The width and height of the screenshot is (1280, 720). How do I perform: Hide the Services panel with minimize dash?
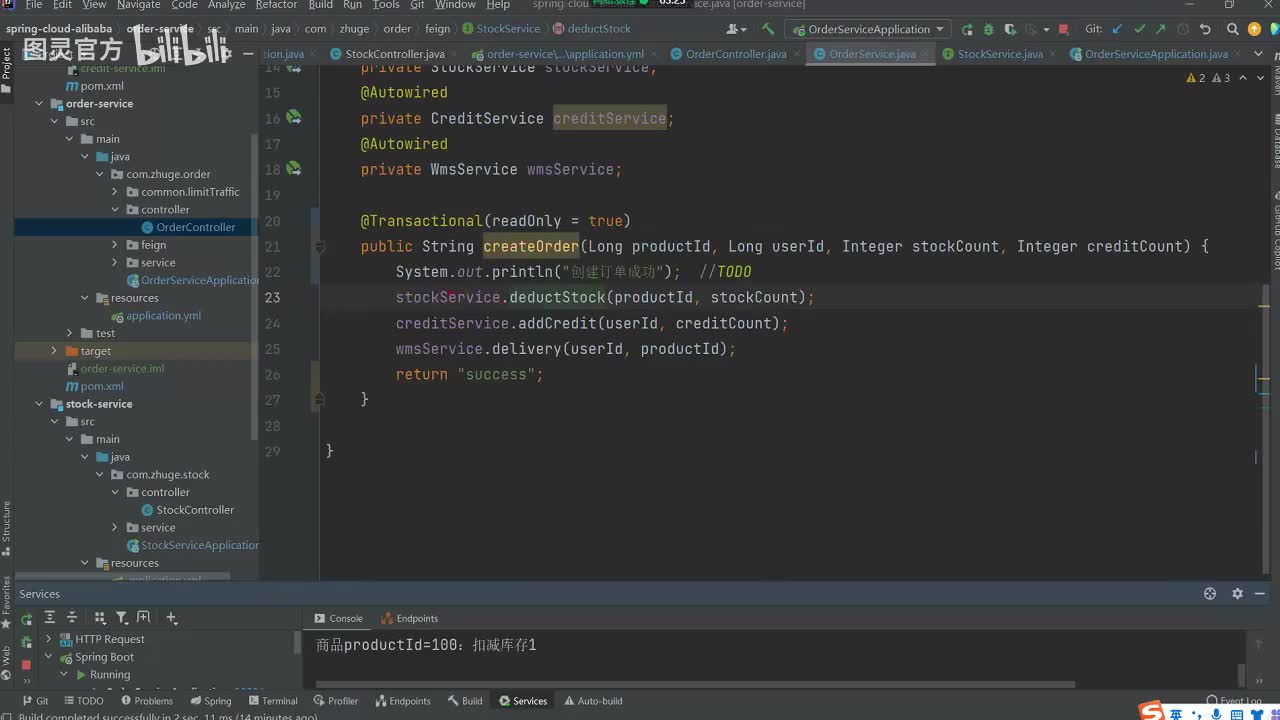click(1259, 593)
